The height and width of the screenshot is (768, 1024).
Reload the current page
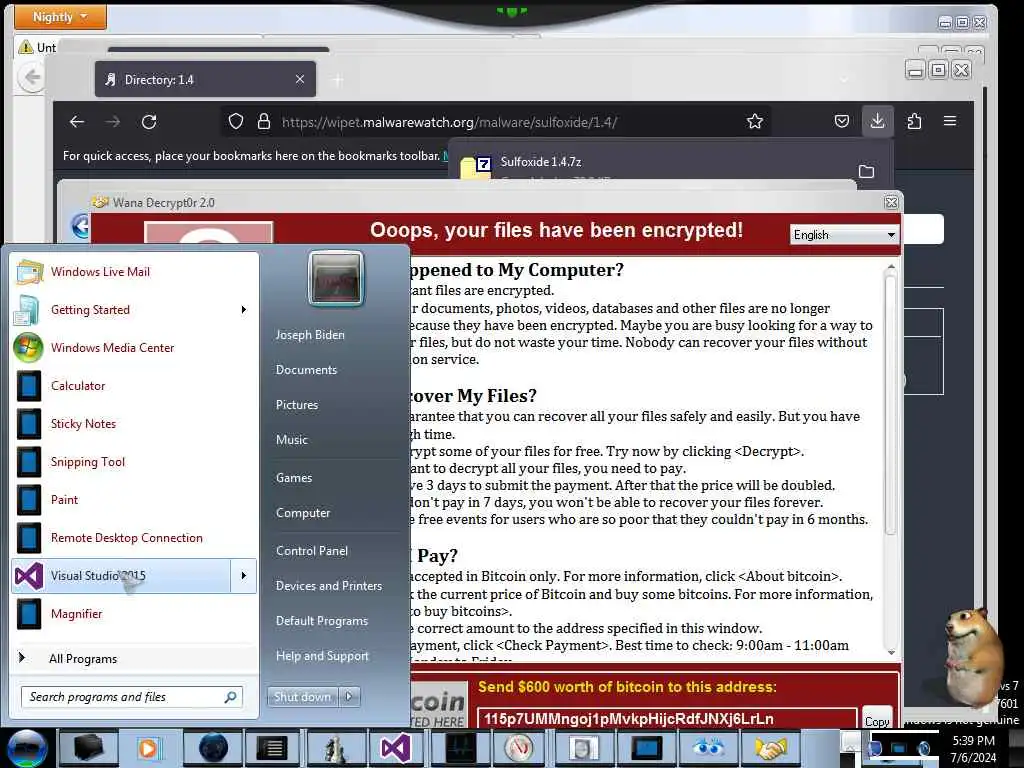(149, 121)
